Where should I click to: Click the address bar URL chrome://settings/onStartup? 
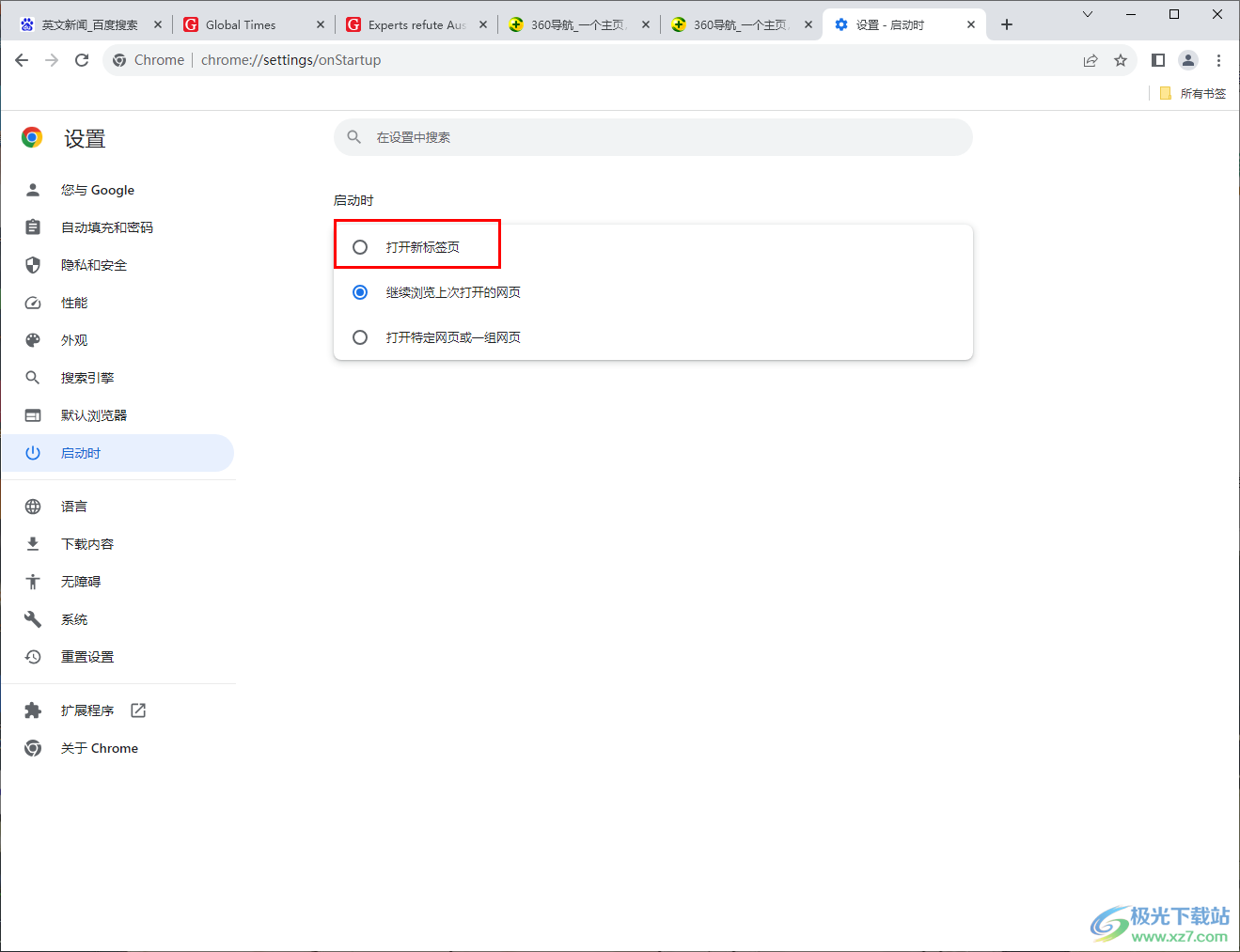point(291,60)
